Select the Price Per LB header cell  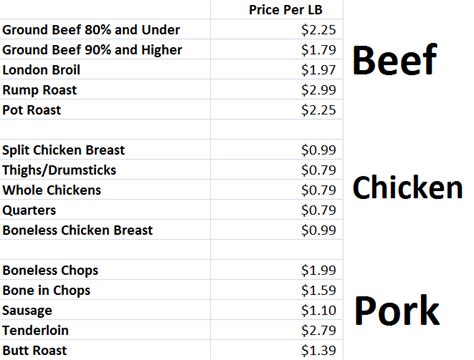click(277, 10)
